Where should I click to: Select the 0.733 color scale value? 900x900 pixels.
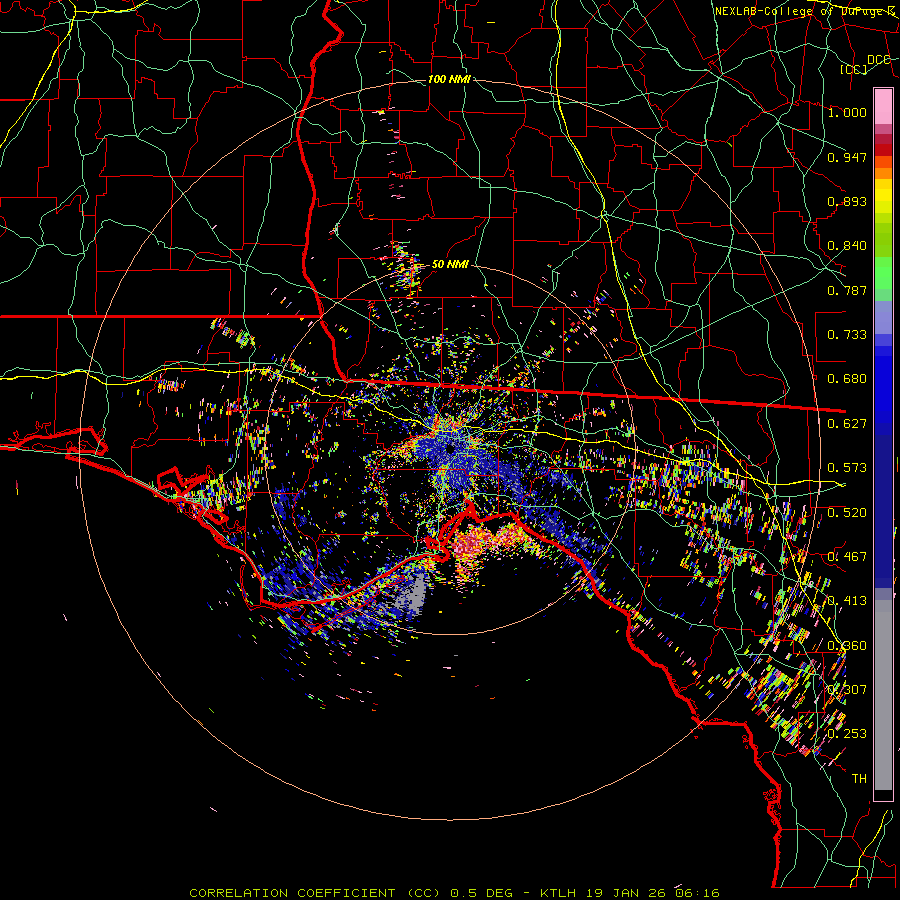(x=847, y=335)
